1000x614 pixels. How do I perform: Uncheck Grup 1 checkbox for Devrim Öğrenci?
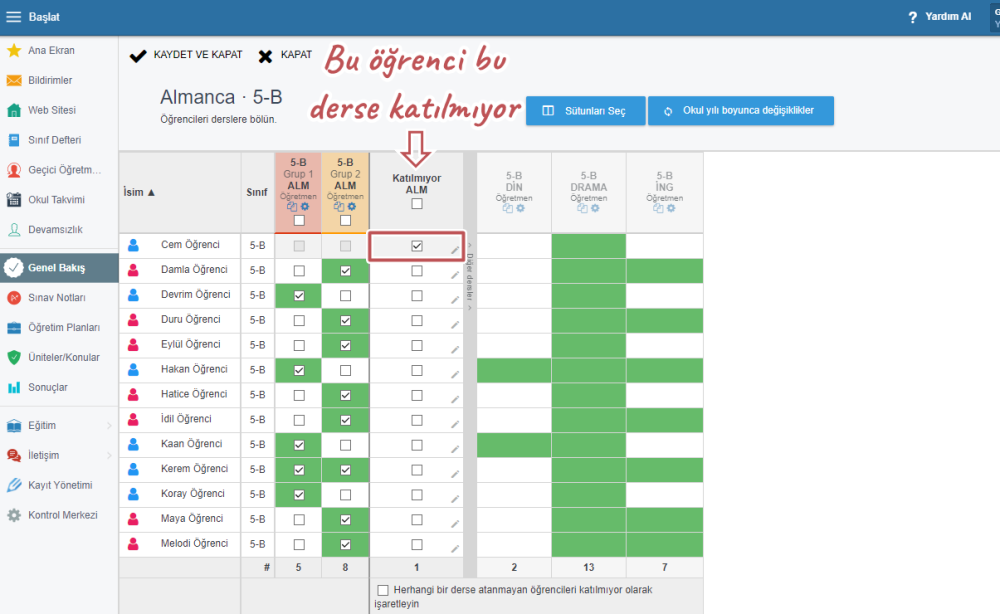click(x=299, y=296)
